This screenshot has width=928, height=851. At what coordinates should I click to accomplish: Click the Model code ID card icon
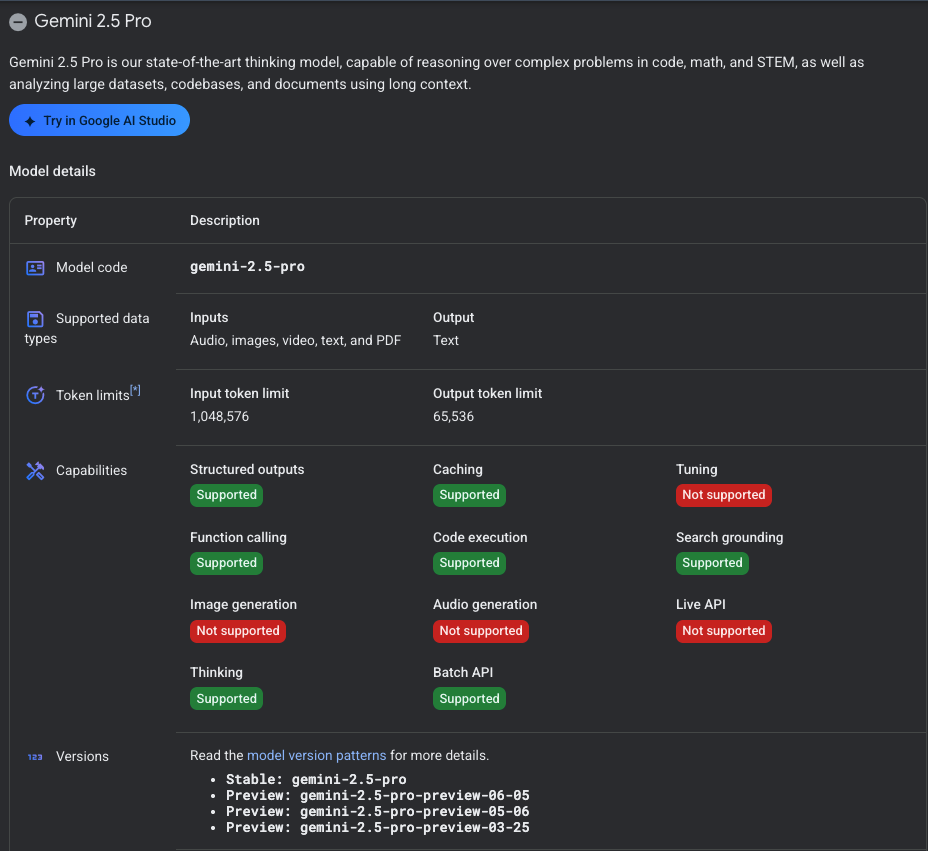(35, 268)
